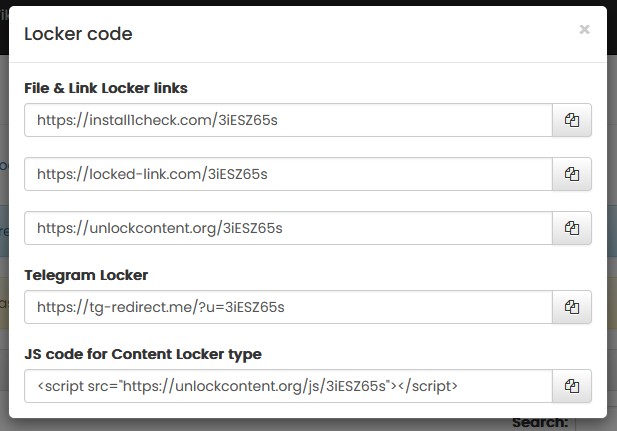Image resolution: width=617 pixels, height=431 pixels.
Task: Focus the install1check.com link field
Action: point(288,120)
